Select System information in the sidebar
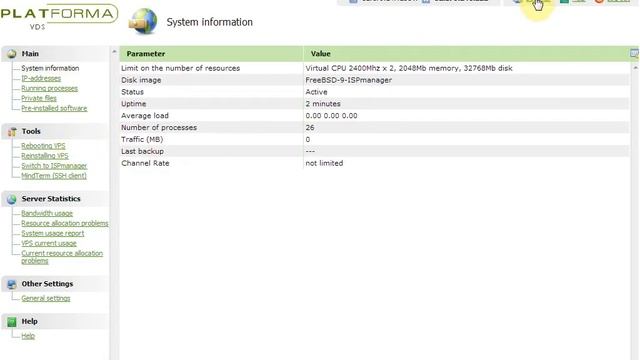The image size is (640, 360). [50, 68]
